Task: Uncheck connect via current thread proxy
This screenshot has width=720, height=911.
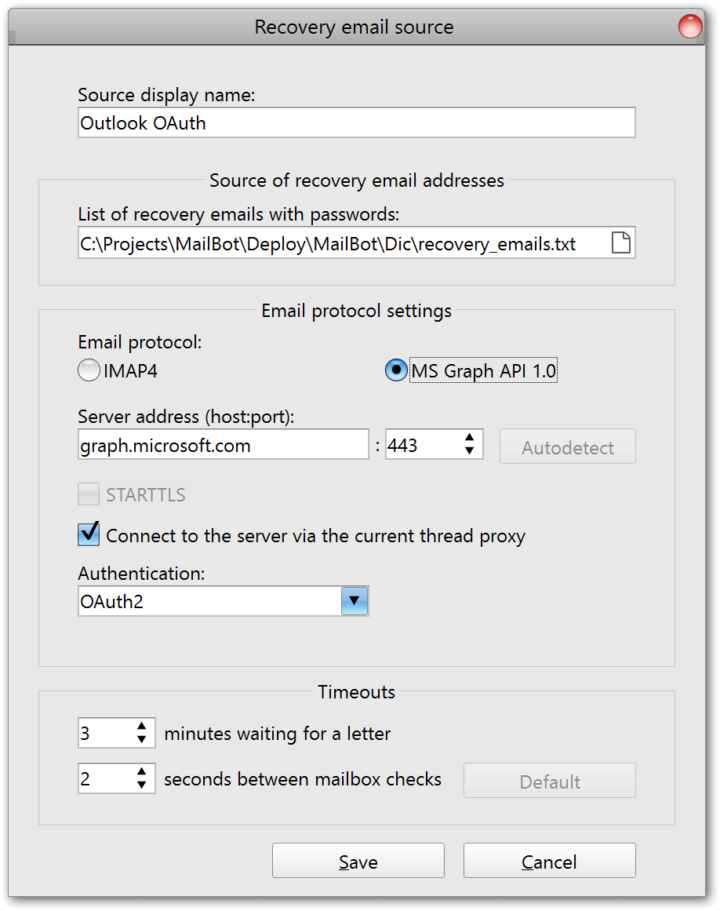Action: click(88, 534)
